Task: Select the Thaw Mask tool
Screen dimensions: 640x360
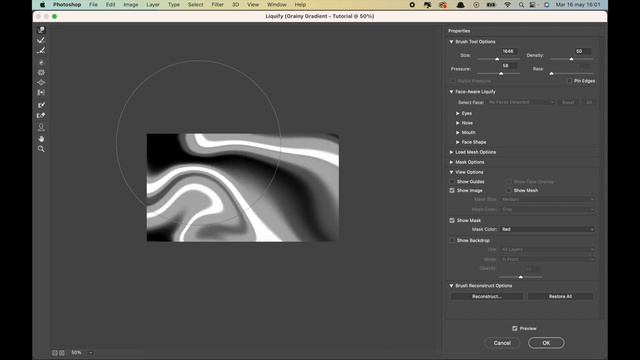Action: (41, 116)
